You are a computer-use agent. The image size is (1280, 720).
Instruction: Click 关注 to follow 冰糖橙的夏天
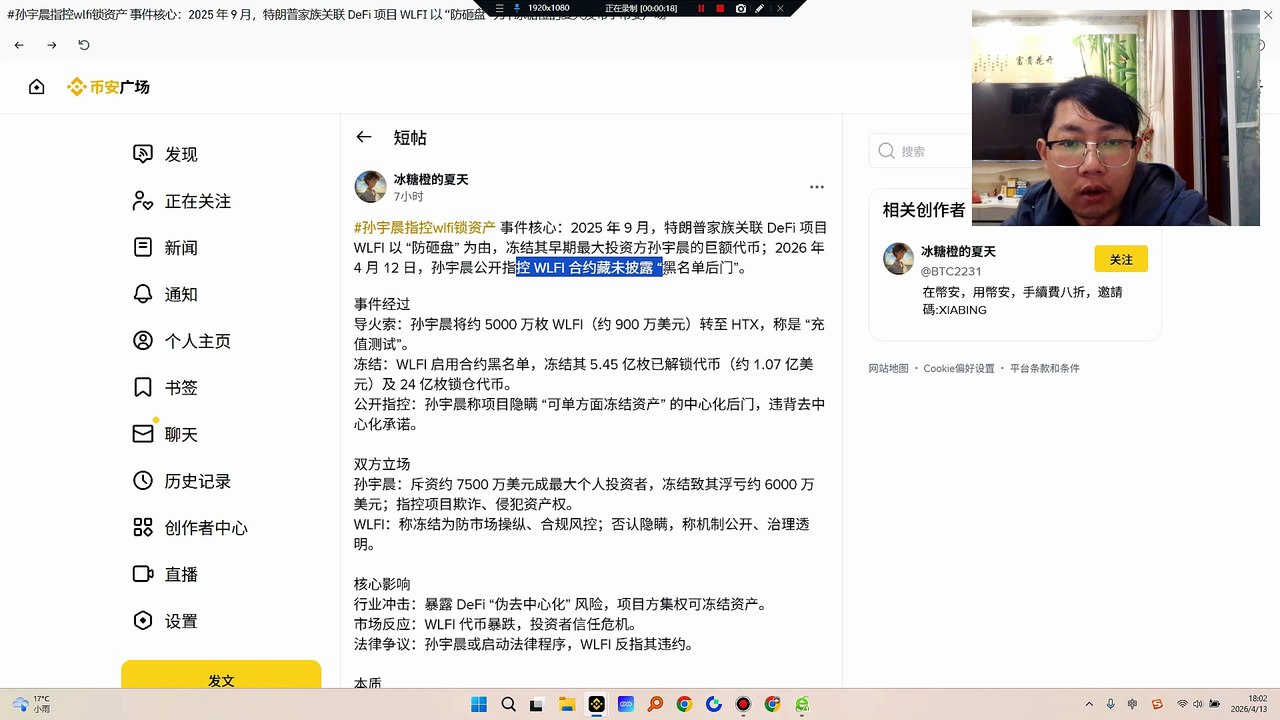pyautogui.click(x=1121, y=259)
